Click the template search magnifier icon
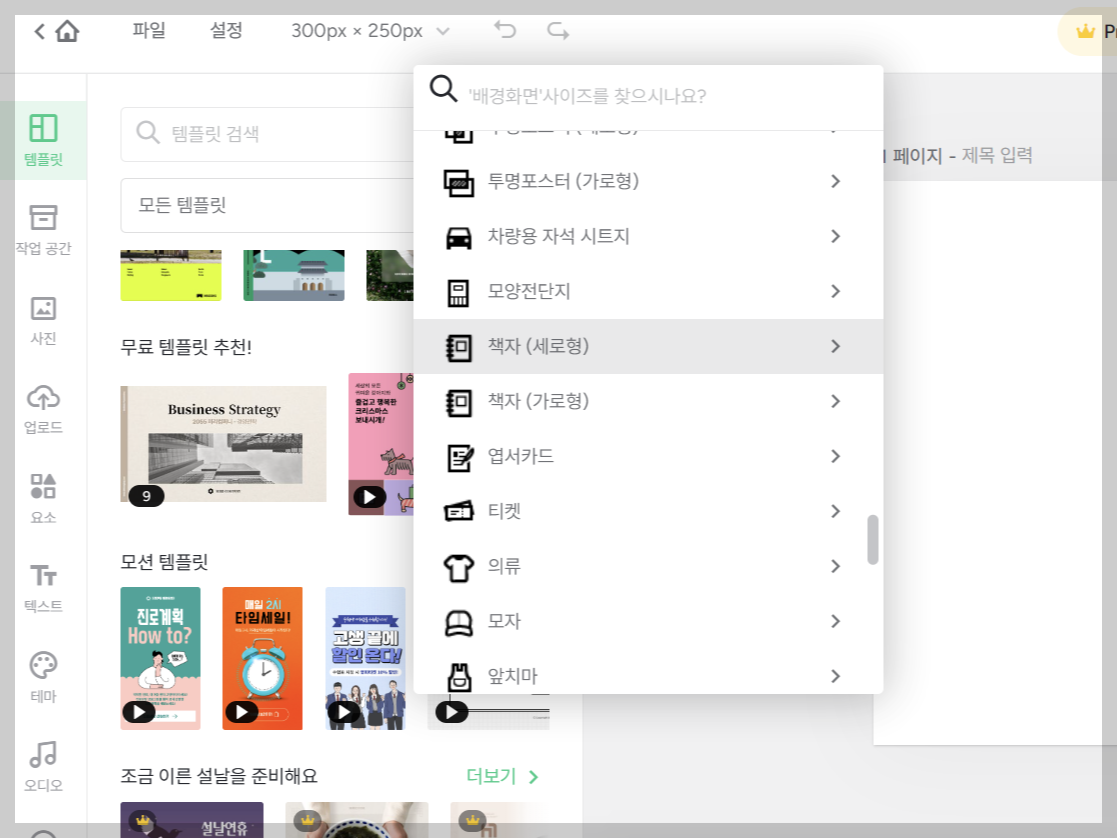The image size is (1117, 838). (x=147, y=133)
